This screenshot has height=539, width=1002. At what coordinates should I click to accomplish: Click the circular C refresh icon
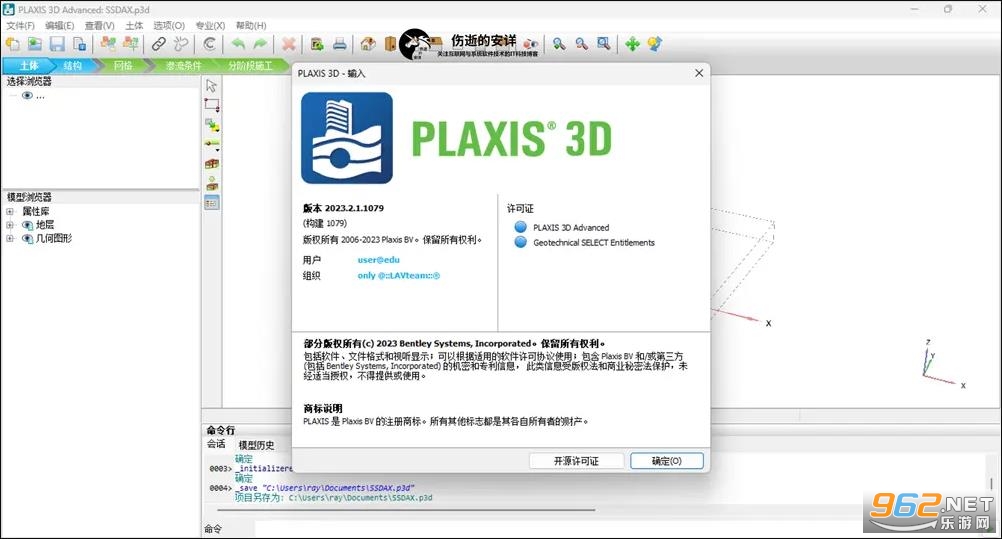tap(209, 44)
